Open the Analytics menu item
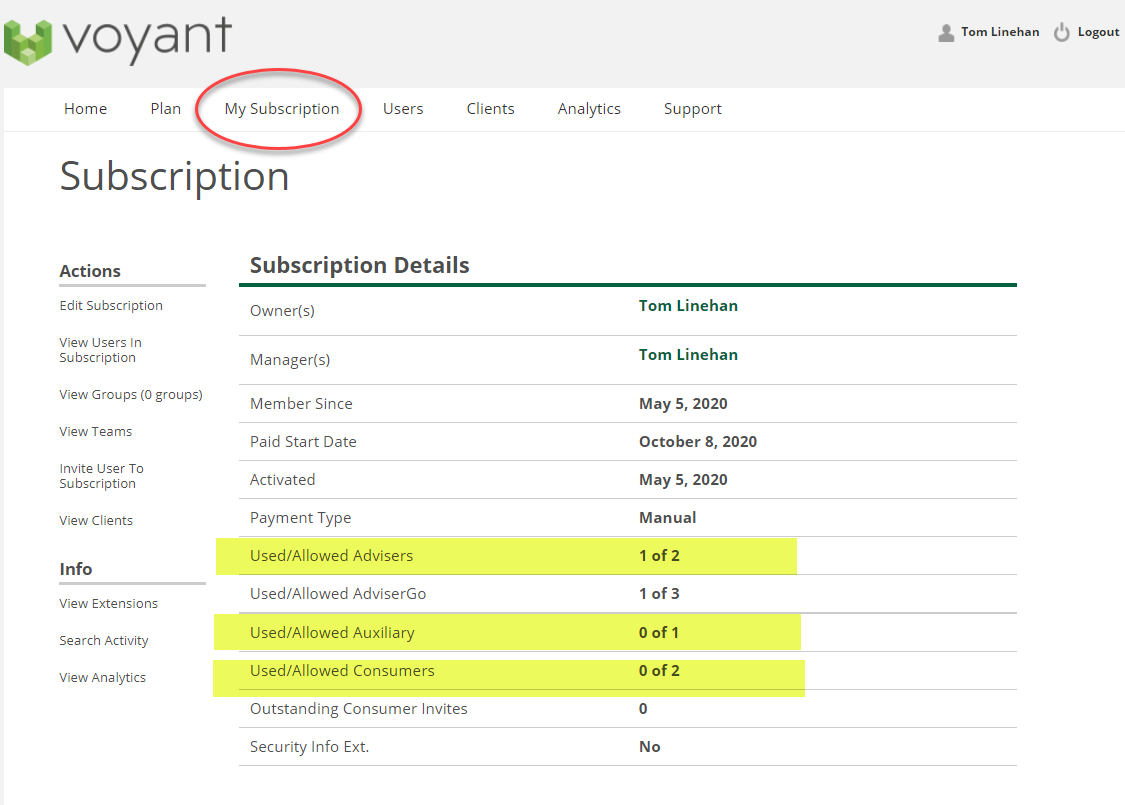Image resolution: width=1125 pixels, height=805 pixels. [x=589, y=109]
